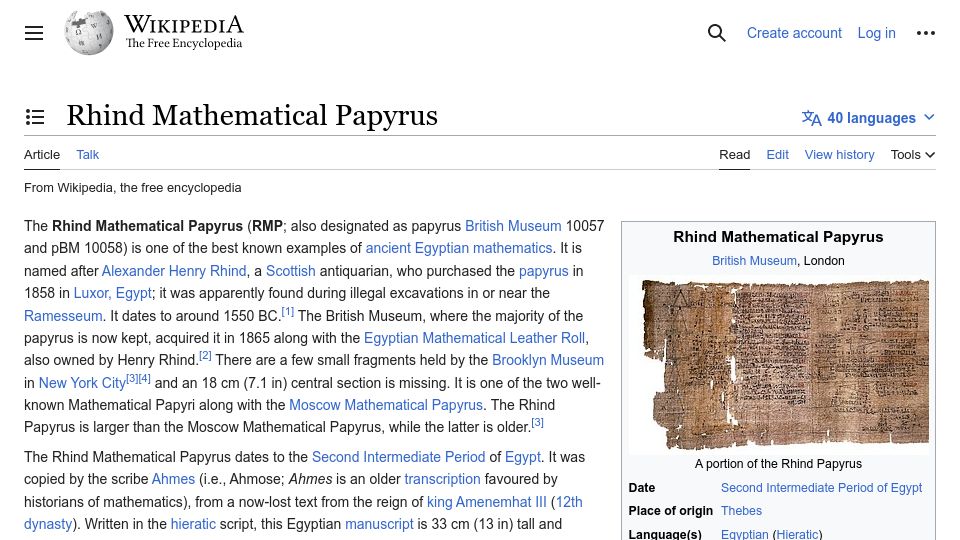Click the 'Place of origin' infobox label
Image resolution: width=960 pixels, height=540 pixels.
click(x=670, y=511)
